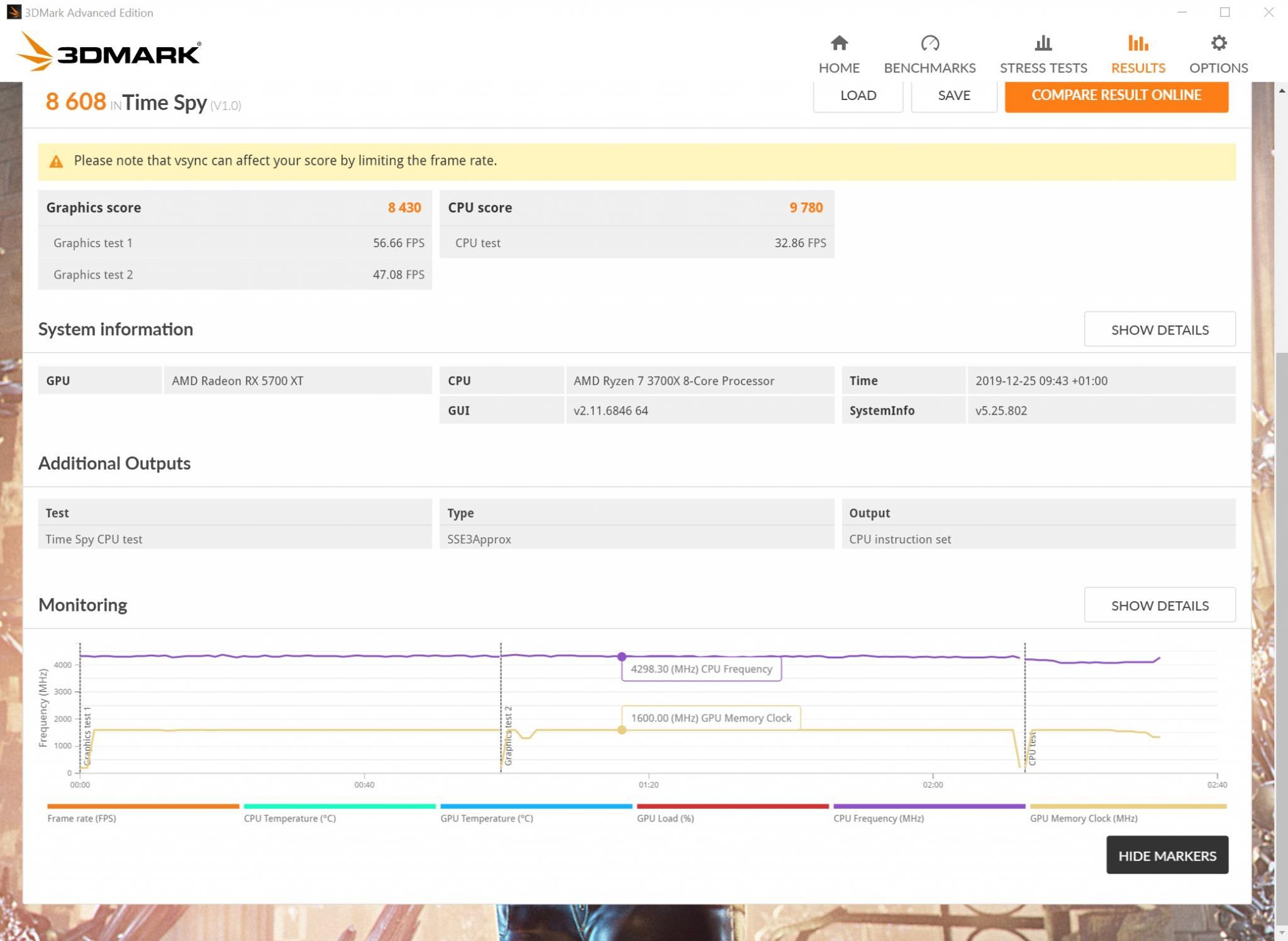Screen dimensions: 1288x941
Task: Click the Graphics score value 8 430
Action: tap(404, 208)
